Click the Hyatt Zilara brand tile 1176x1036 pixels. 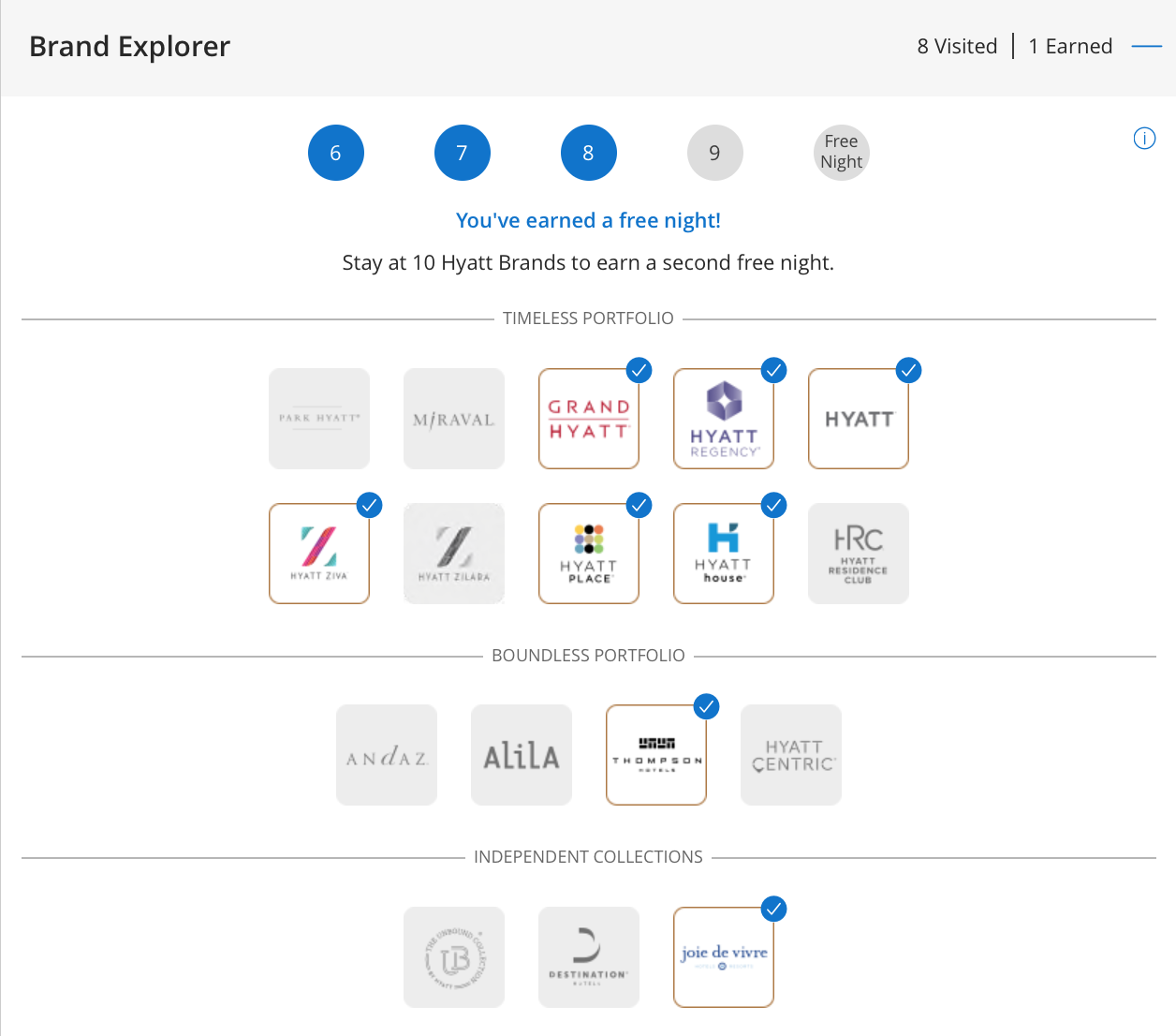[x=454, y=554]
